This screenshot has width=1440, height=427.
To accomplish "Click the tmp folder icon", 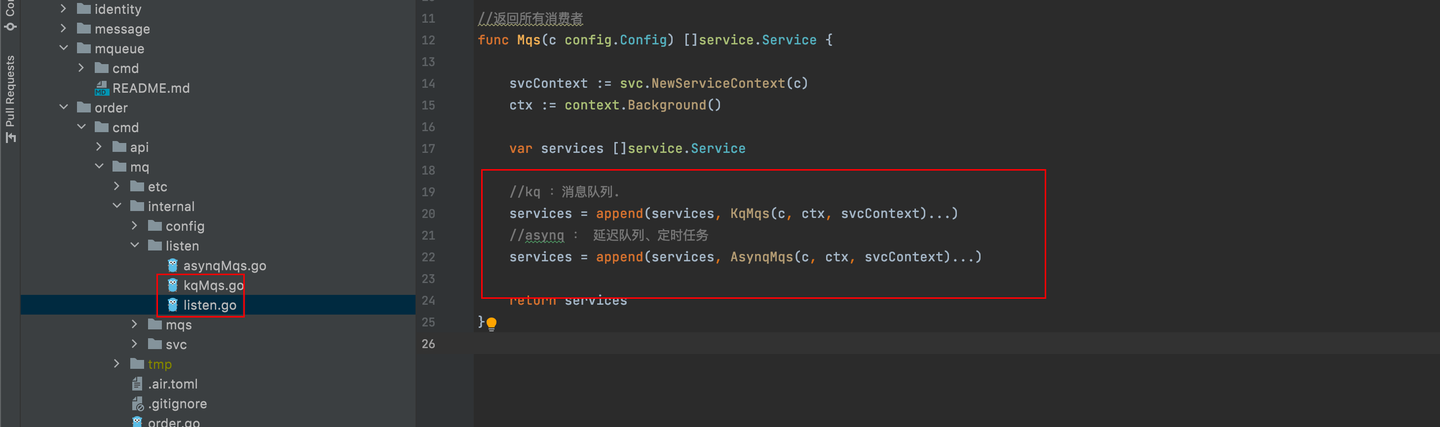I will click(137, 364).
